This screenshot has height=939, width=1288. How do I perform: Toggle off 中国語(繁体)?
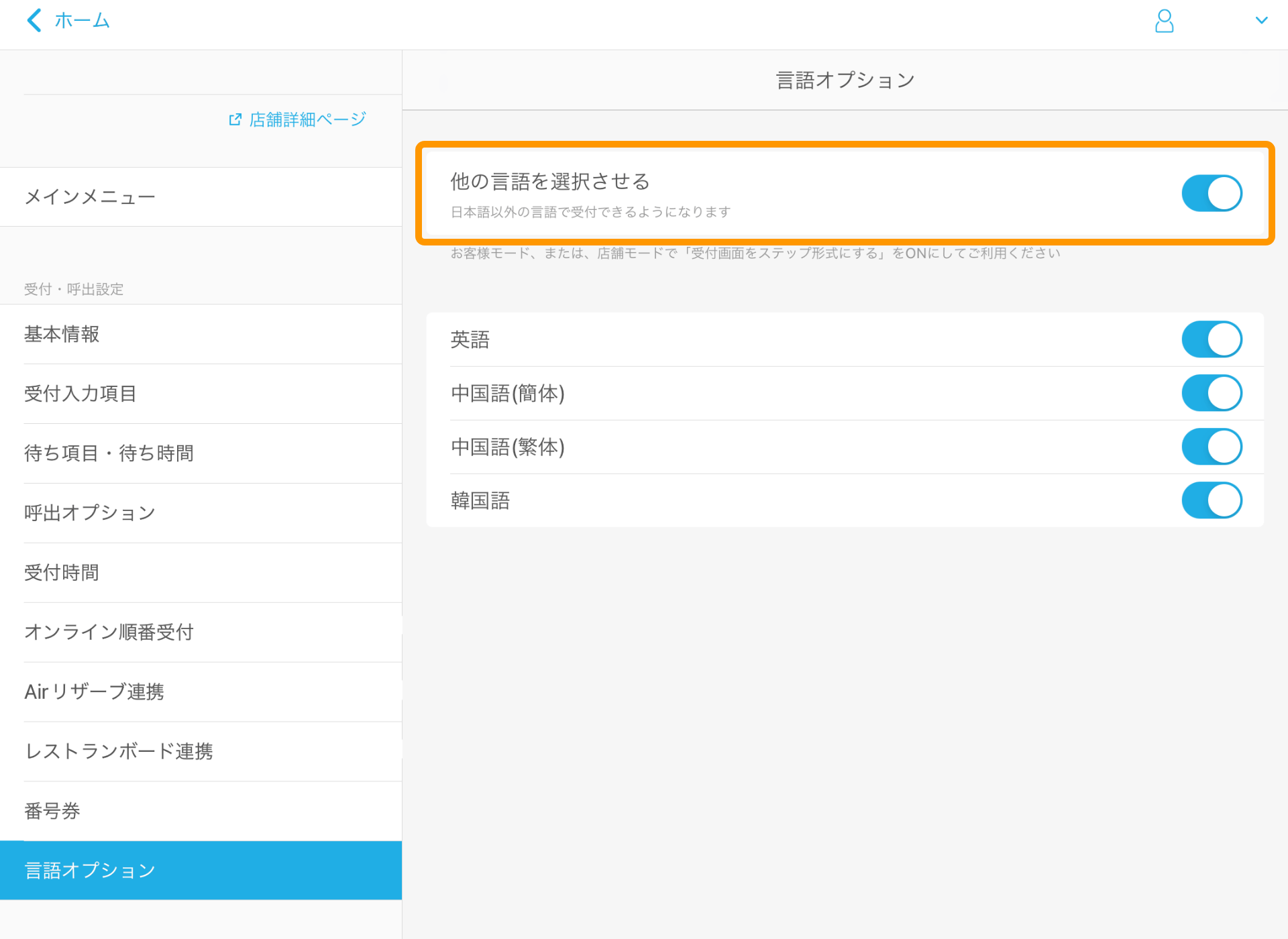pyautogui.click(x=1212, y=447)
